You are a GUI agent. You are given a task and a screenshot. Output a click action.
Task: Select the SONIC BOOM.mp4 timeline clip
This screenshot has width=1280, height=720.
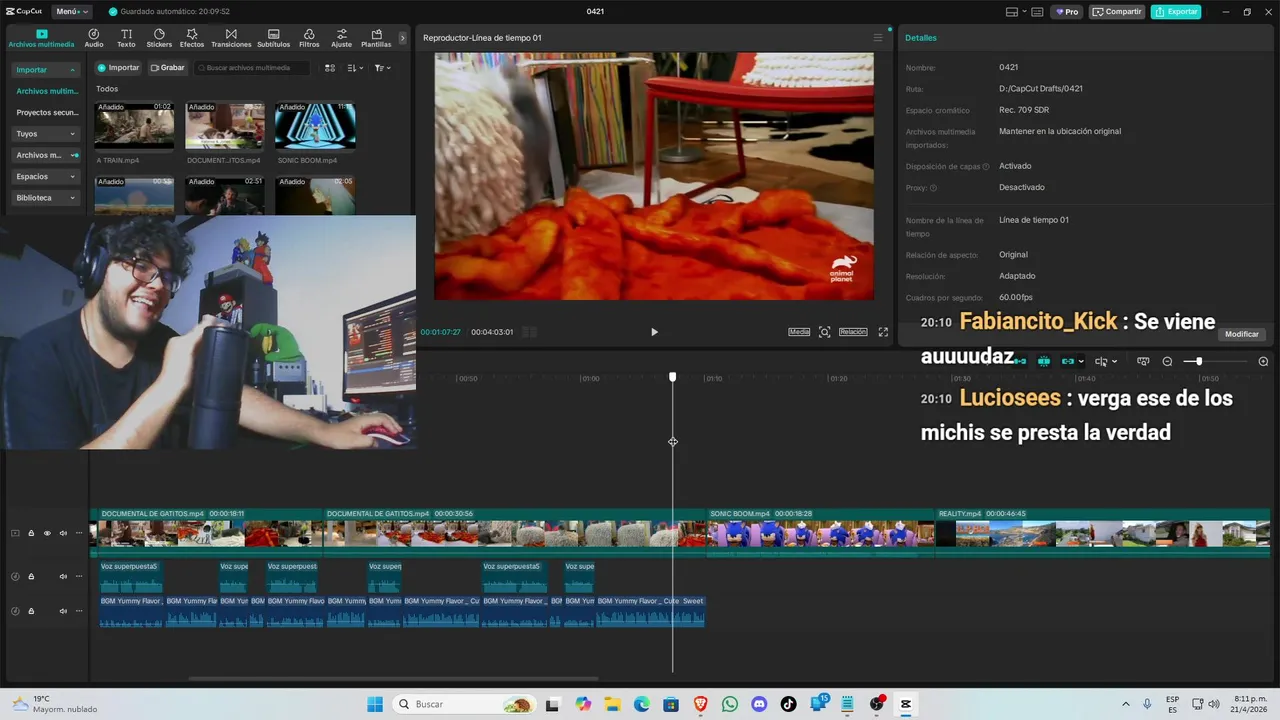coord(821,531)
